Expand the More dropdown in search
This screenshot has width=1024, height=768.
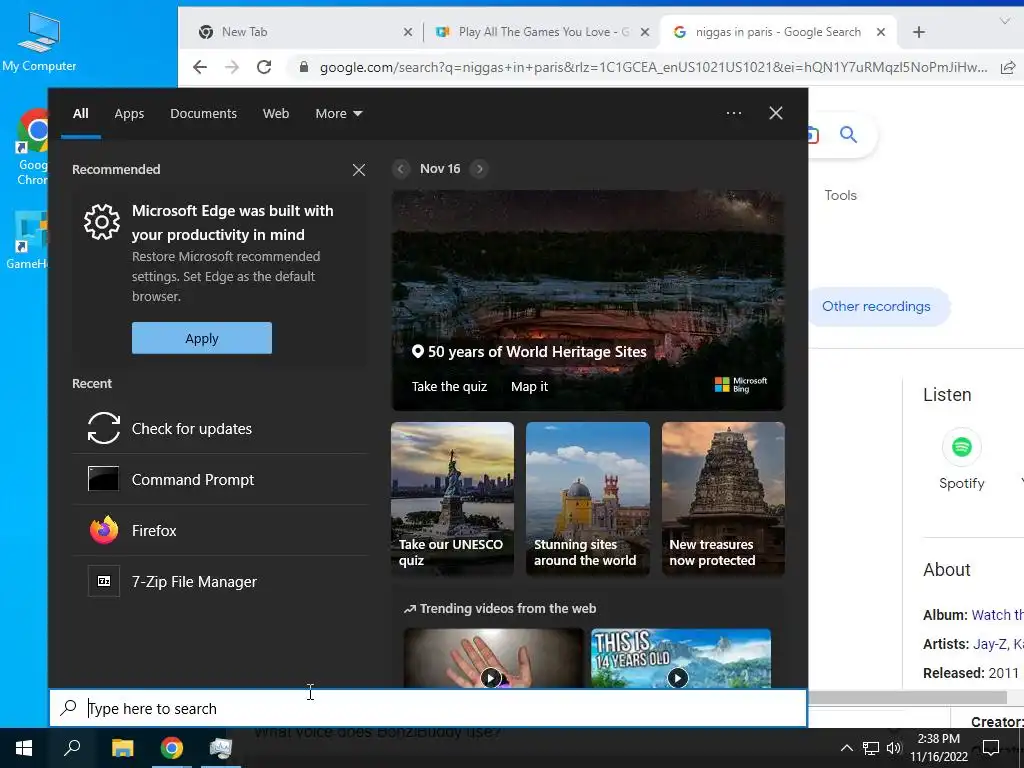(x=338, y=114)
